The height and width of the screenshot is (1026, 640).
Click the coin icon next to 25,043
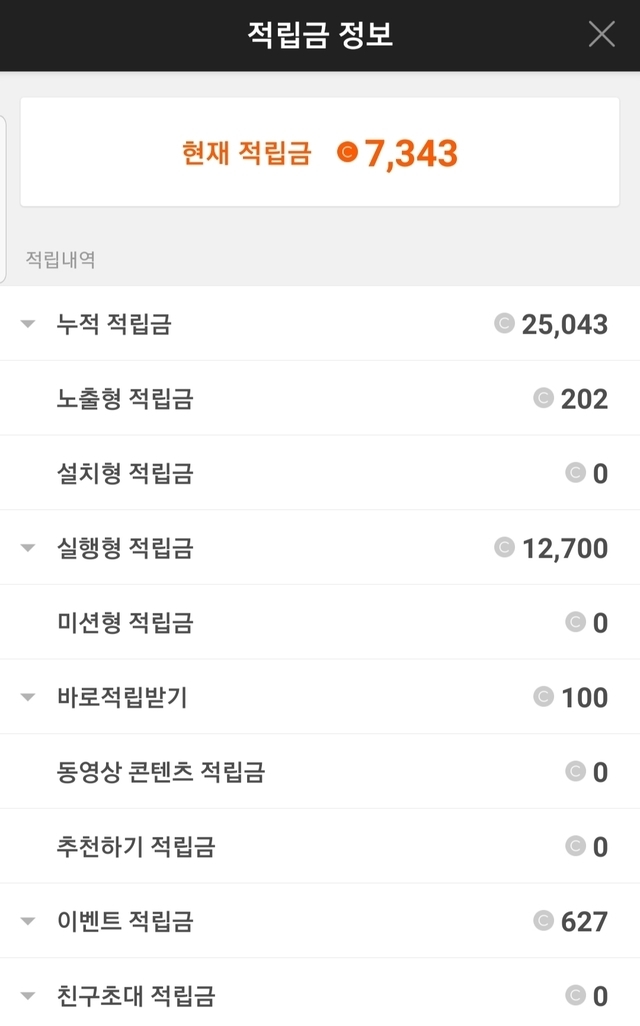[505, 324]
